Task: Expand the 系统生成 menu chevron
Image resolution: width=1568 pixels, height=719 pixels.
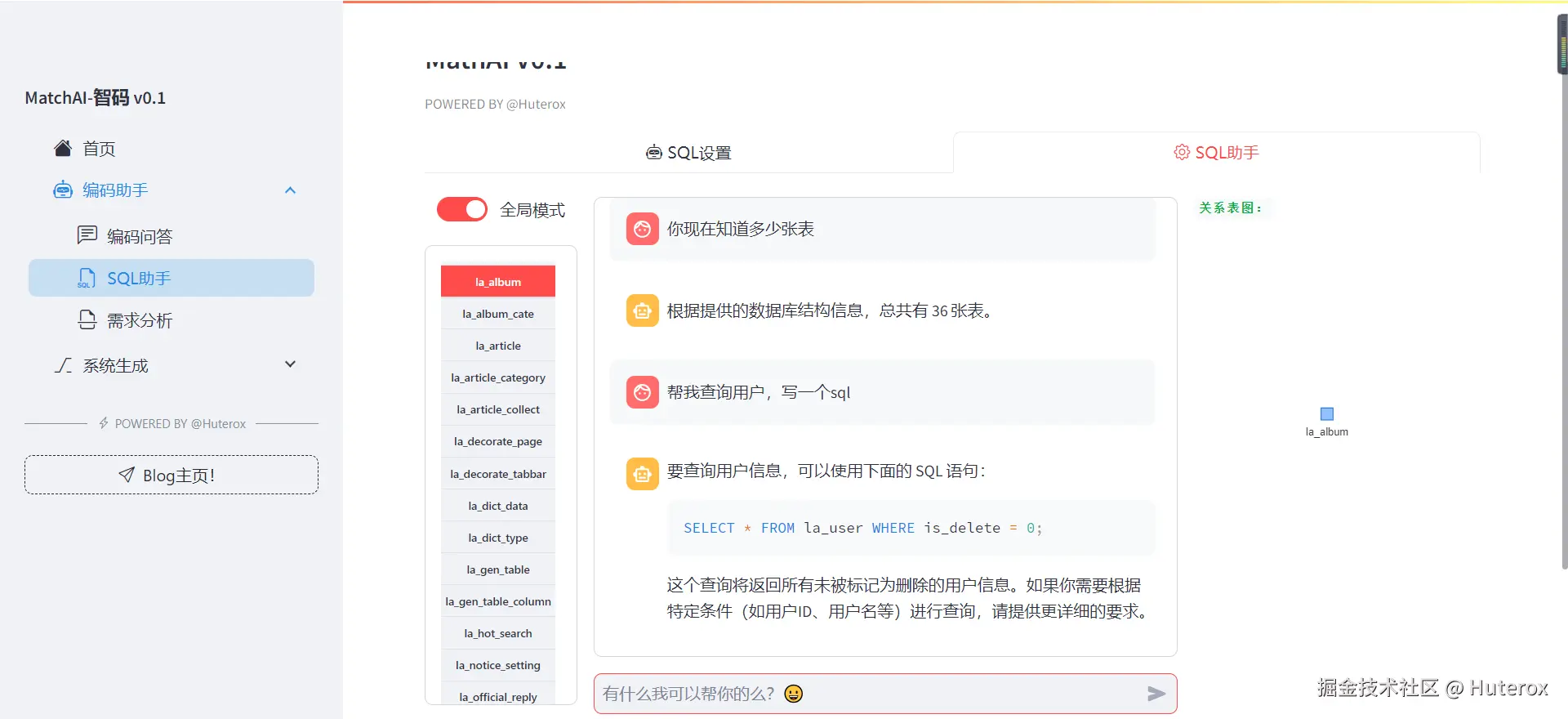Action: pos(290,364)
